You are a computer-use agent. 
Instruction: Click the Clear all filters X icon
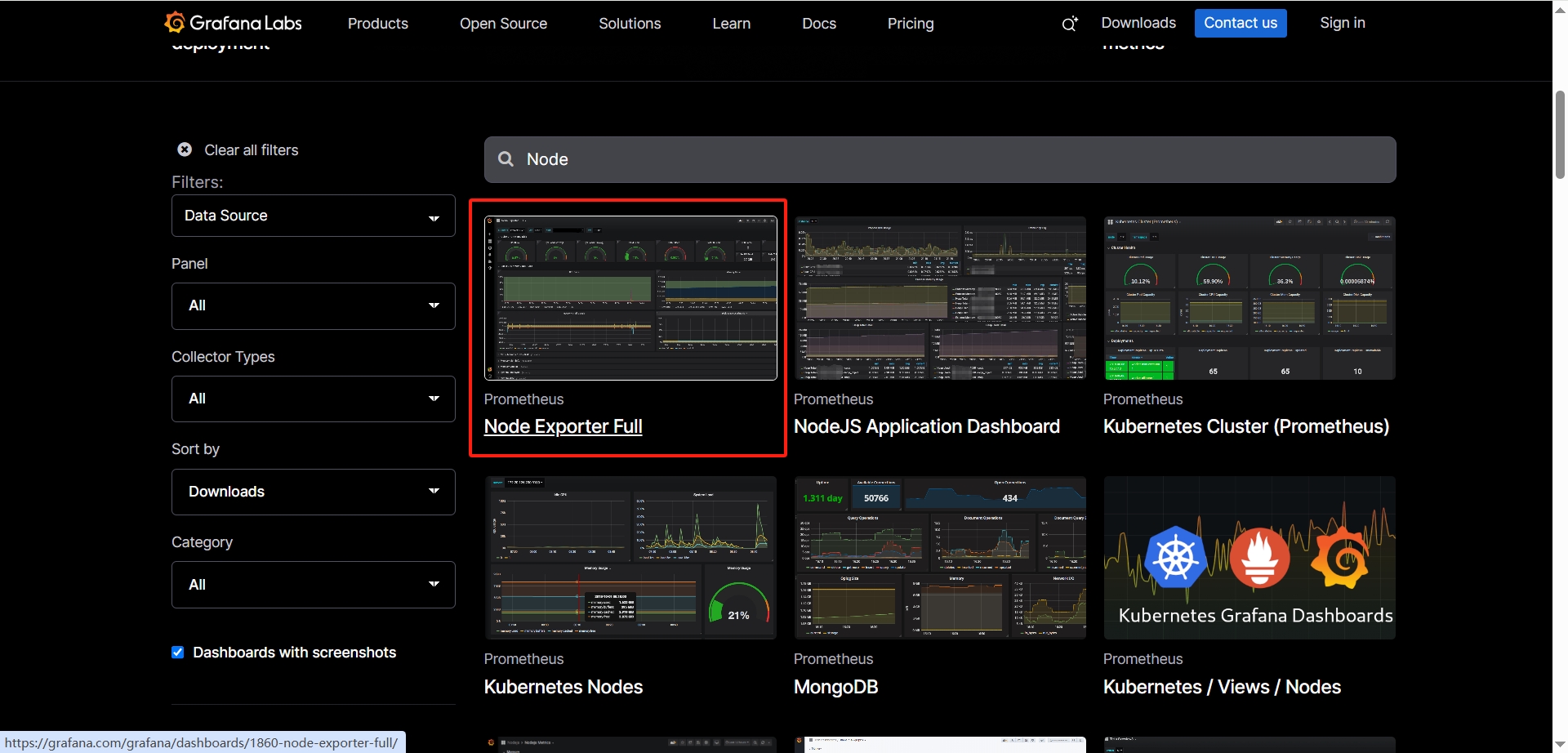(x=185, y=149)
